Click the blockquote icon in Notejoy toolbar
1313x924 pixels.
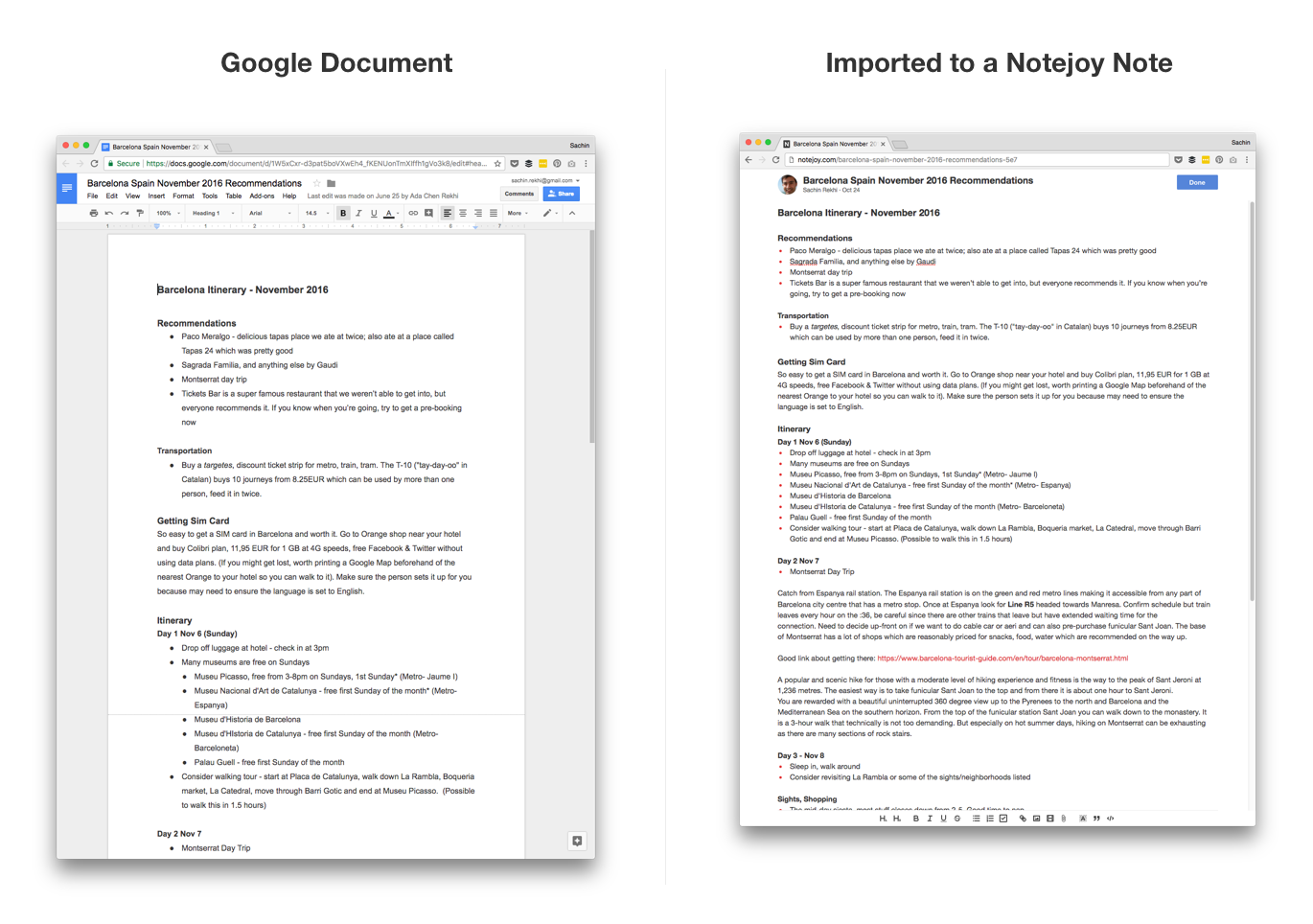click(1096, 819)
